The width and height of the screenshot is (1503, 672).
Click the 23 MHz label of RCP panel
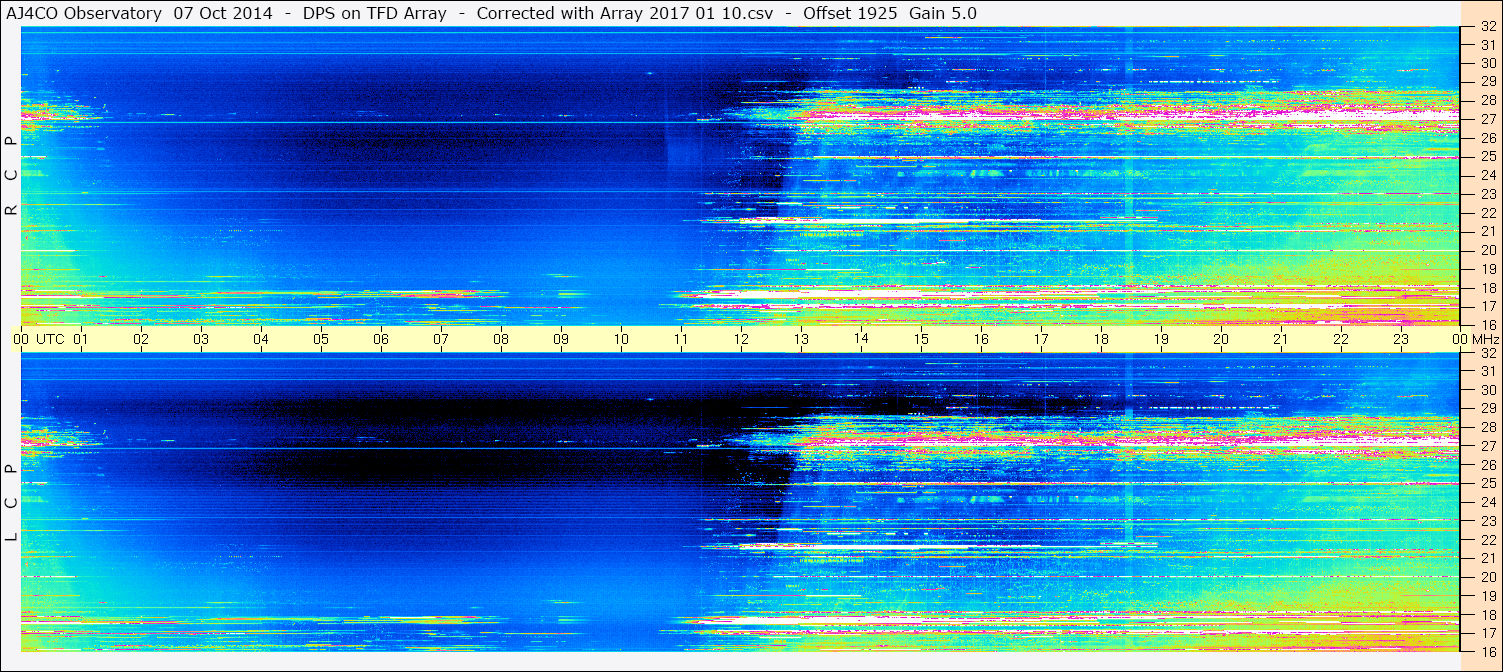click(1487, 195)
